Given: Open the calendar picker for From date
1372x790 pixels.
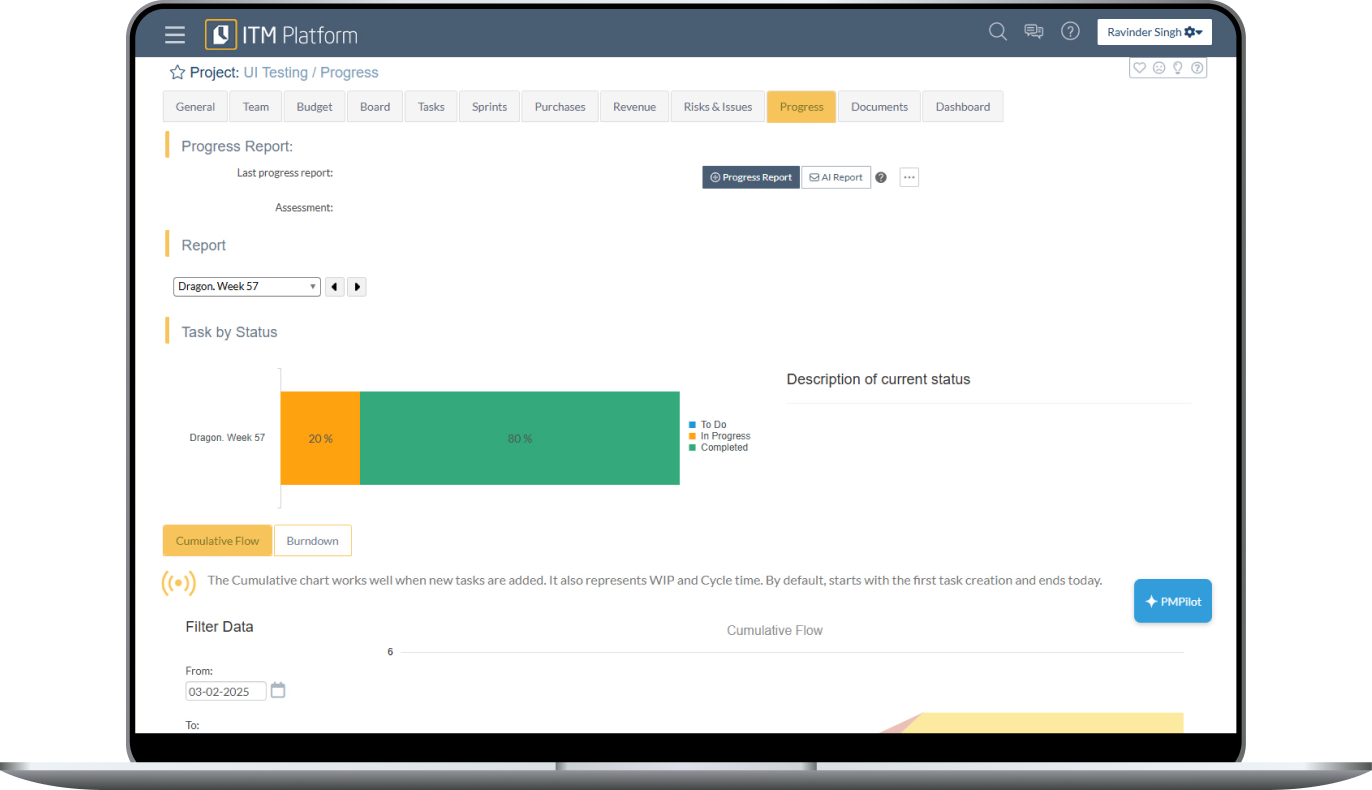Looking at the screenshot, I should 278,691.
